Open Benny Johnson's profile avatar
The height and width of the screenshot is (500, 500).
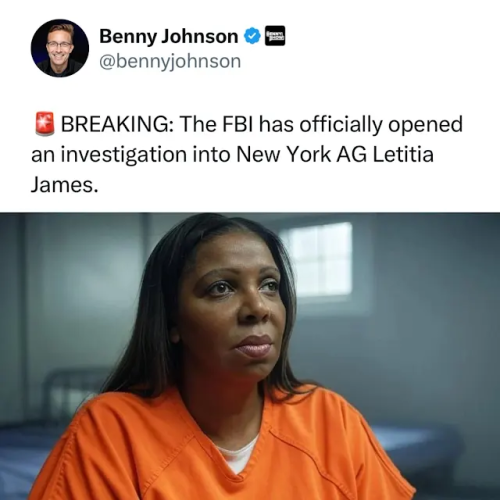[60, 48]
